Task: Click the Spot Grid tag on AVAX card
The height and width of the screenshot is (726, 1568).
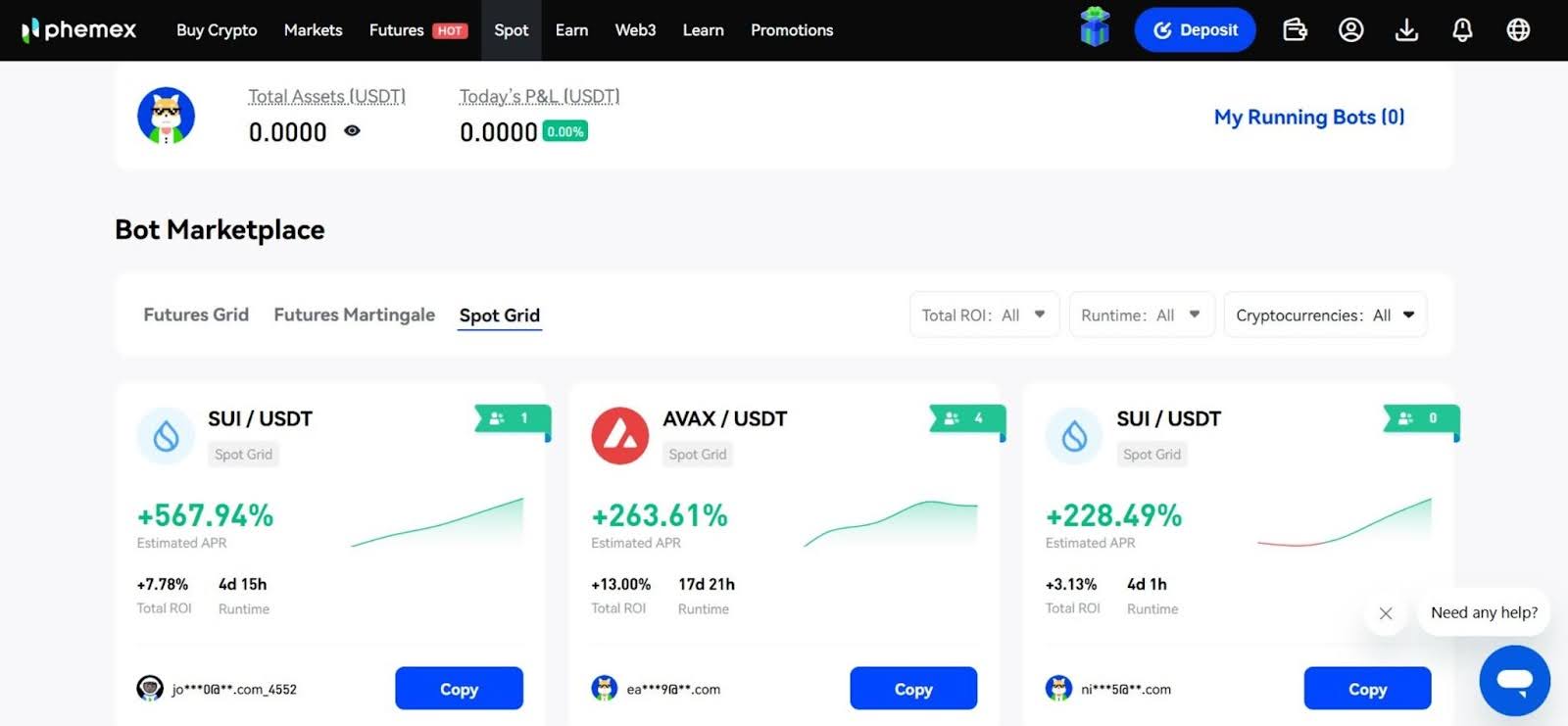Action: [x=698, y=455]
